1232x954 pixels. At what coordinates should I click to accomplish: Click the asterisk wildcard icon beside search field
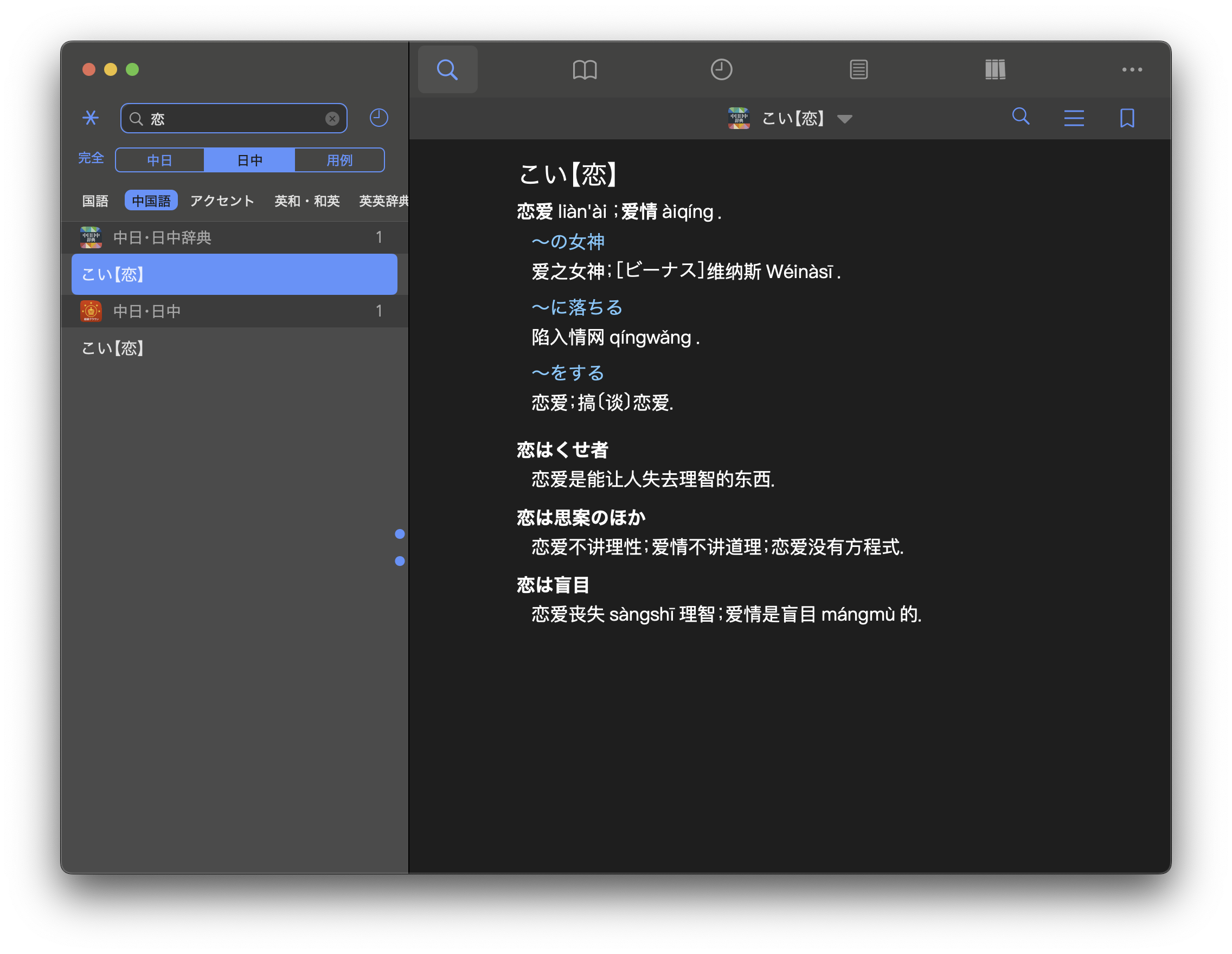click(x=90, y=118)
